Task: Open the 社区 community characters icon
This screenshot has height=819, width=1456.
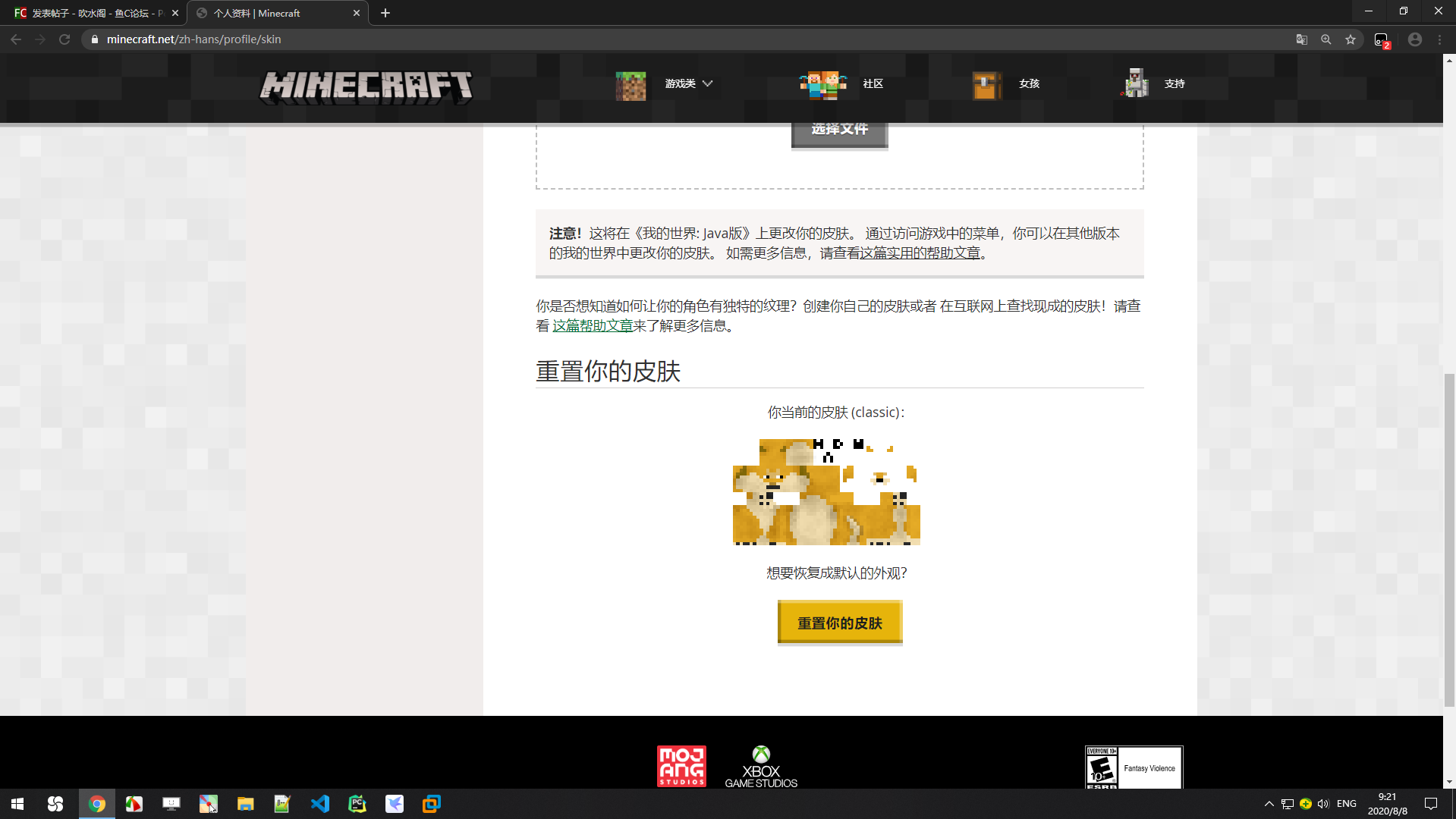Action: click(x=822, y=85)
